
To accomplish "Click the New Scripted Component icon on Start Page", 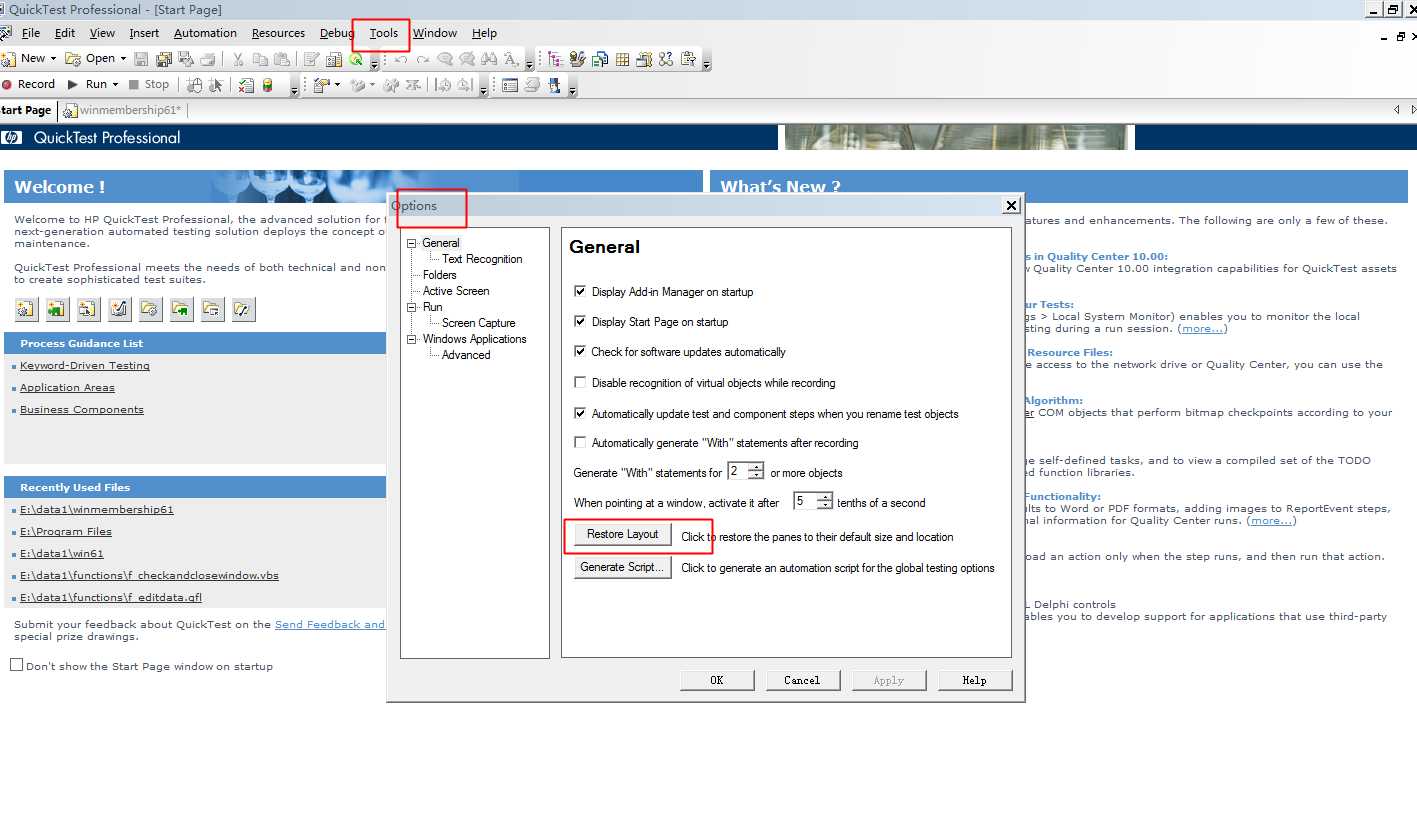I will coord(119,309).
